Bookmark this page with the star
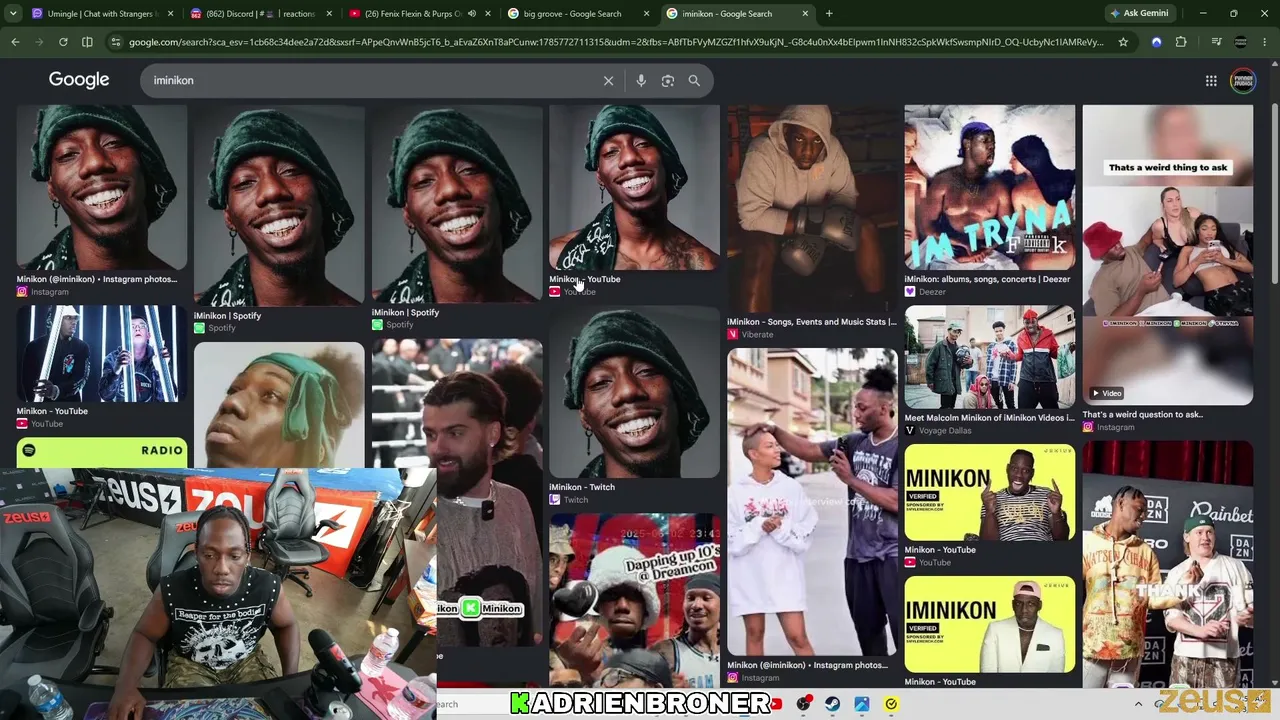This screenshot has width=1280, height=720. point(1123,42)
